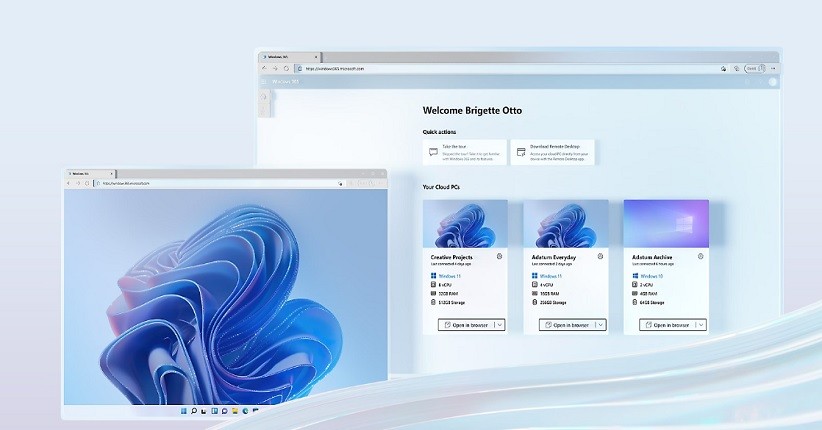
Task: Open Chat in the Cloud PC taskbar
Action: [x=224, y=411]
